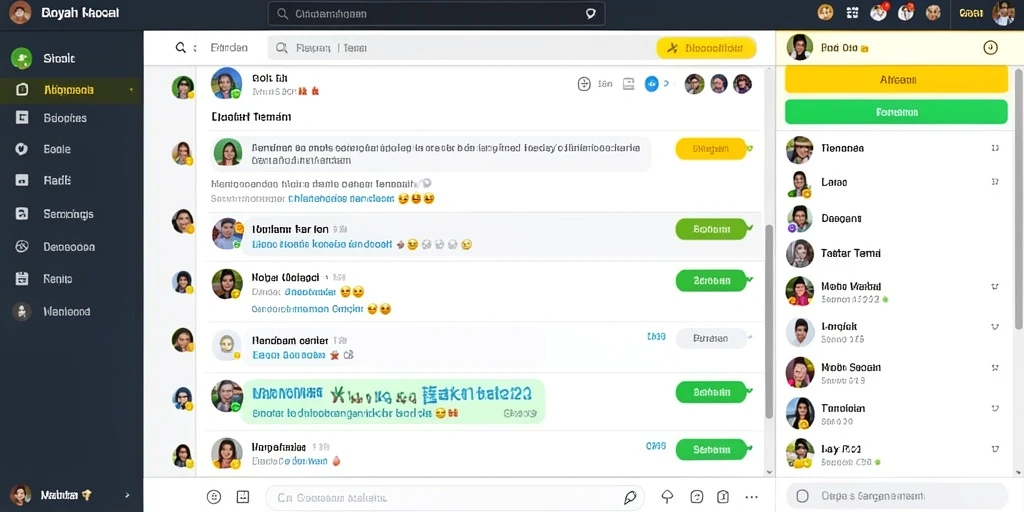Click the wide yellow button in right panel

click(x=896, y=80)
